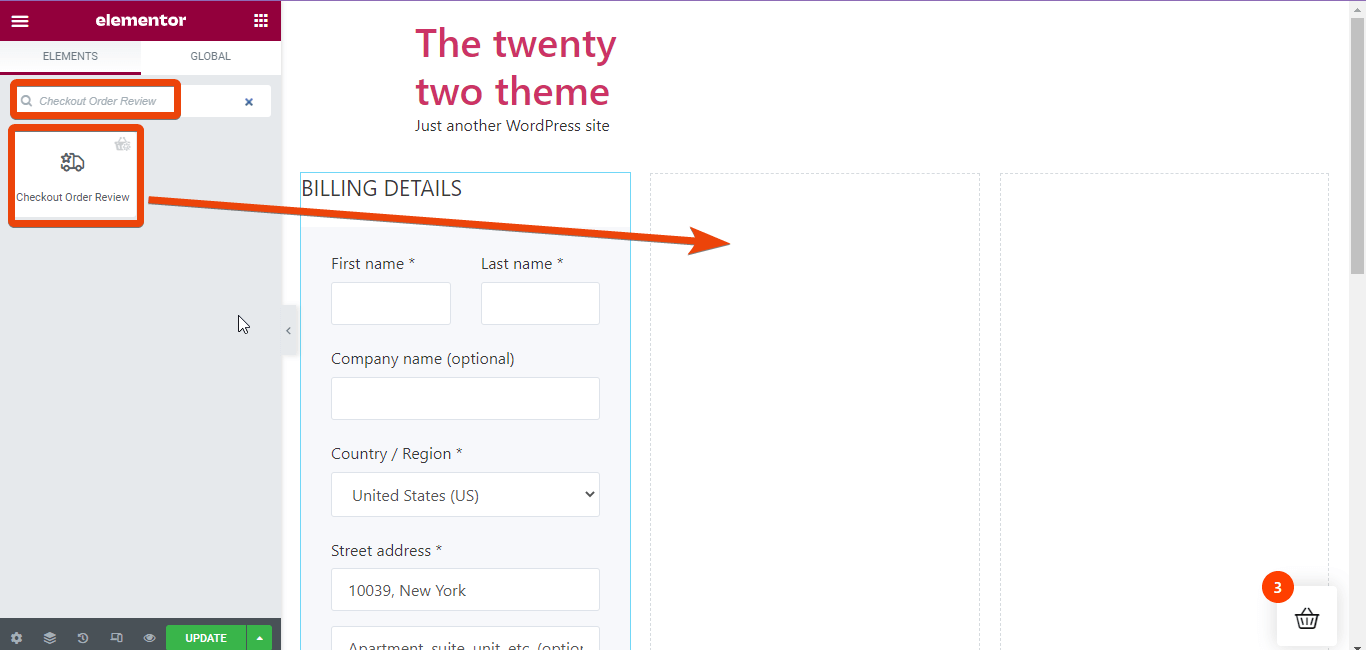Switch to the Global tab
This screenshot has height=650, width=1366.
pos(210,57)
